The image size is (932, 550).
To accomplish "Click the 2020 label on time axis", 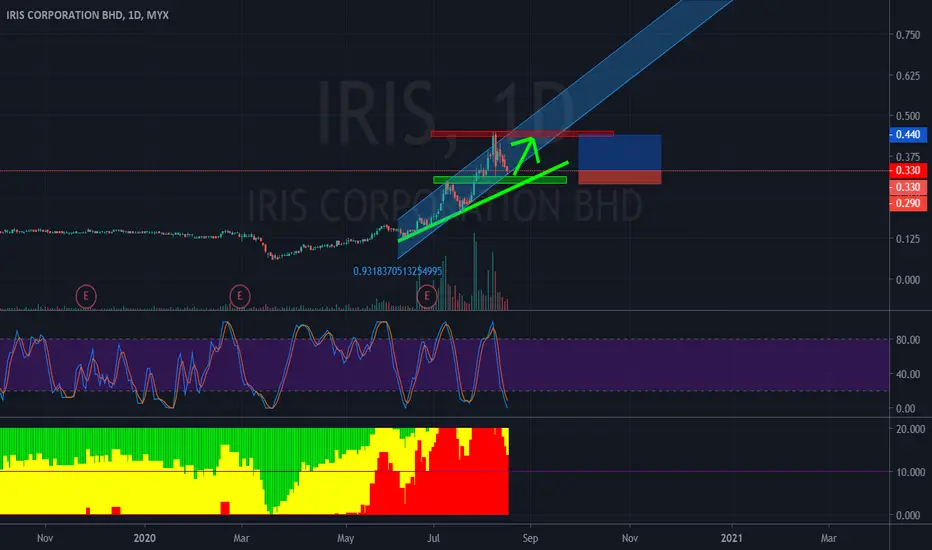I will pyautogui.click(x=144, y=538).
